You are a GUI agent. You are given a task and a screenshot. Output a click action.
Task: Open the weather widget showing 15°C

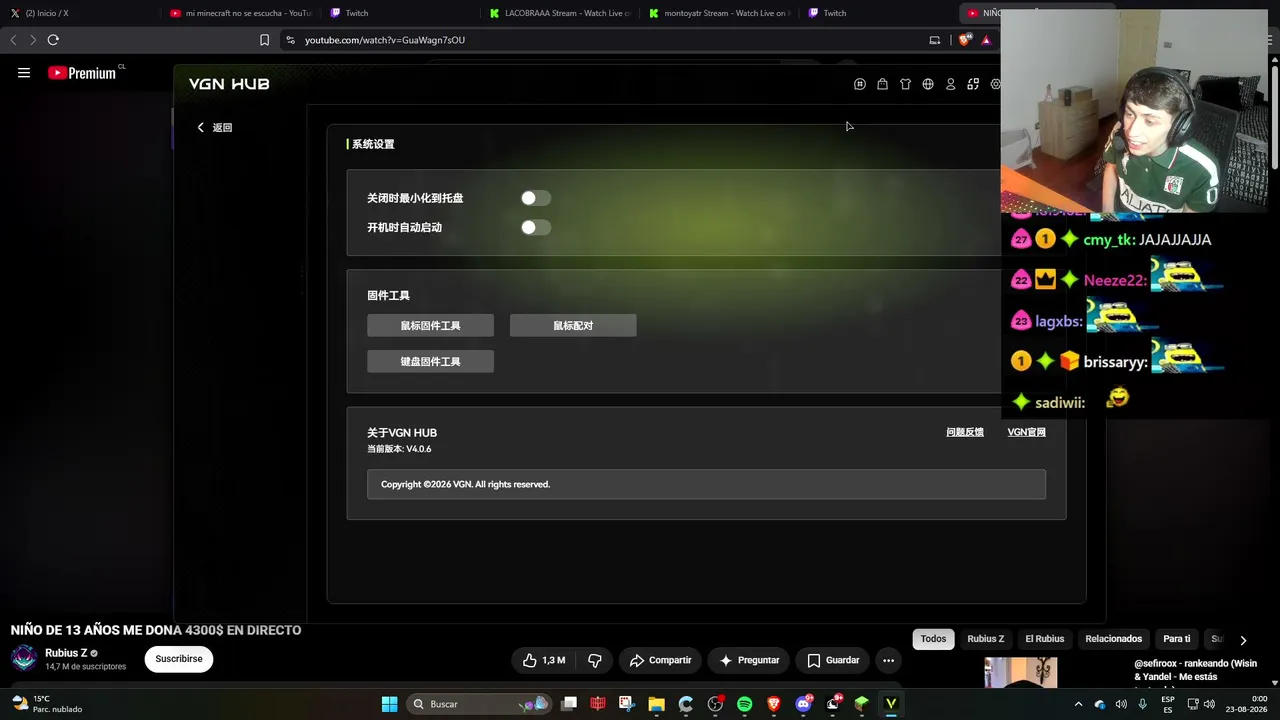pos(46,704)
